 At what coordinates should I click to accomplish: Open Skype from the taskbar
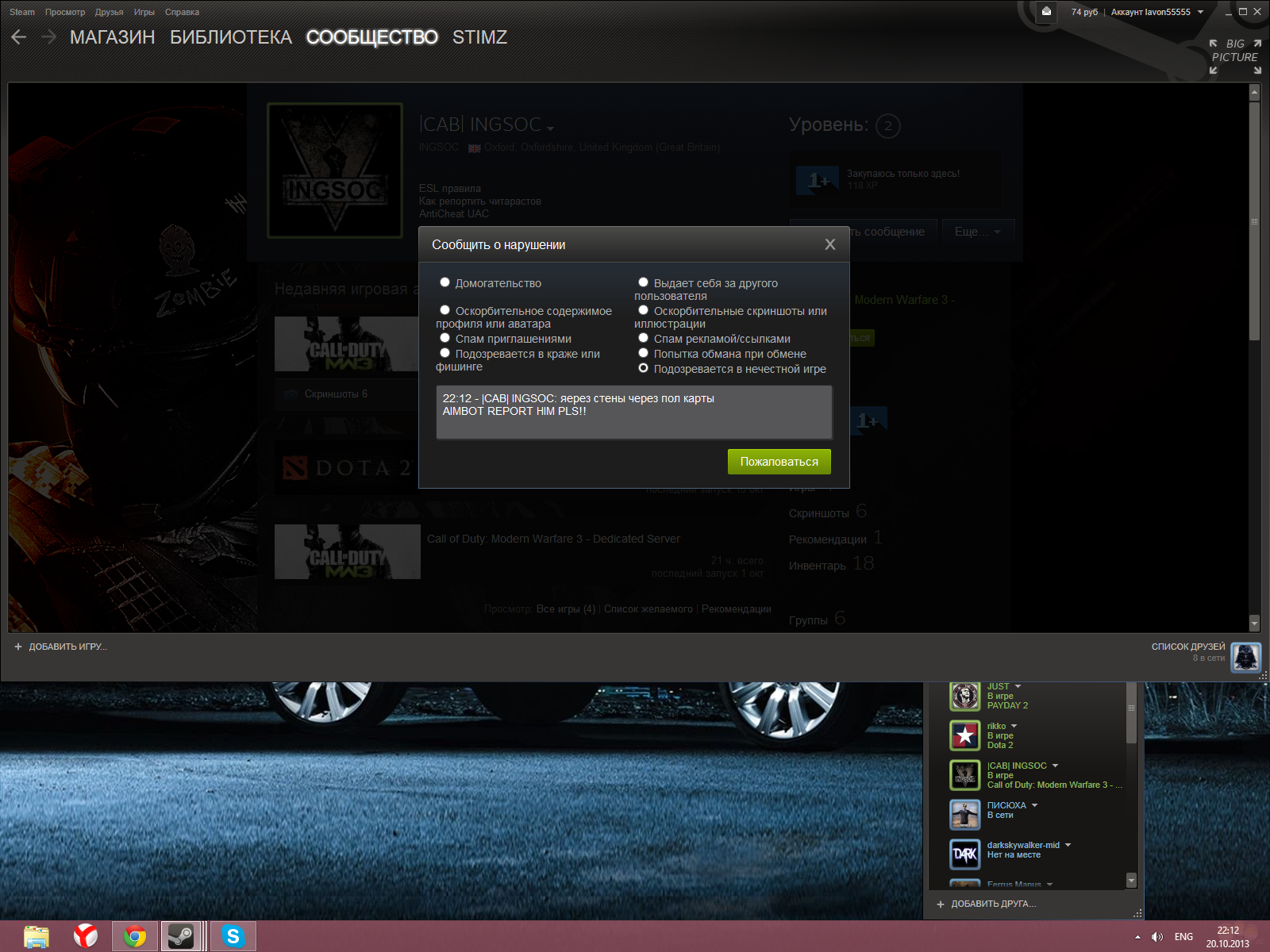[x=233, y=937]
